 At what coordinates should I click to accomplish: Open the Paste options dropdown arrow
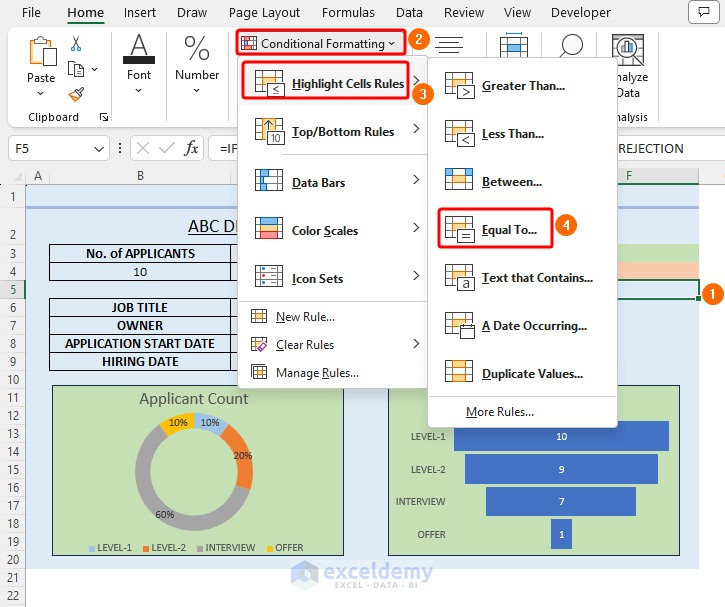(x=41, y=93)
